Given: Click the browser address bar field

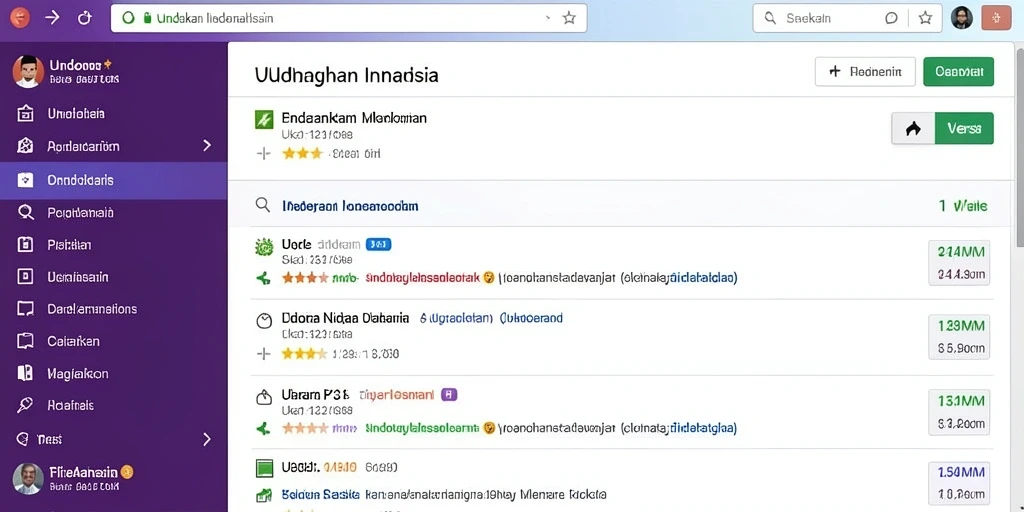Looking at the screenshot, I should coord(349,18).
